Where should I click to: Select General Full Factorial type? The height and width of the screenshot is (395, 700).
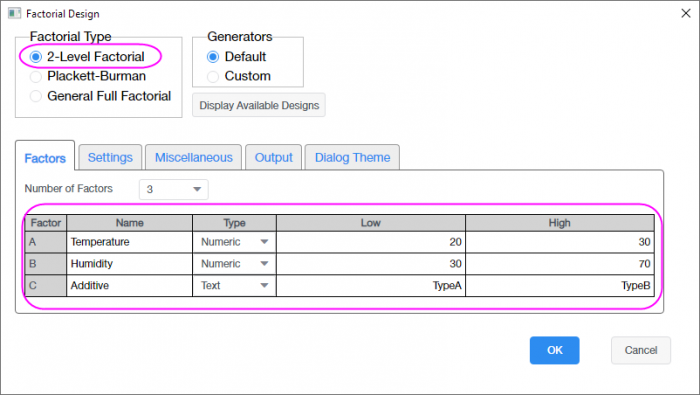[100, 96]
